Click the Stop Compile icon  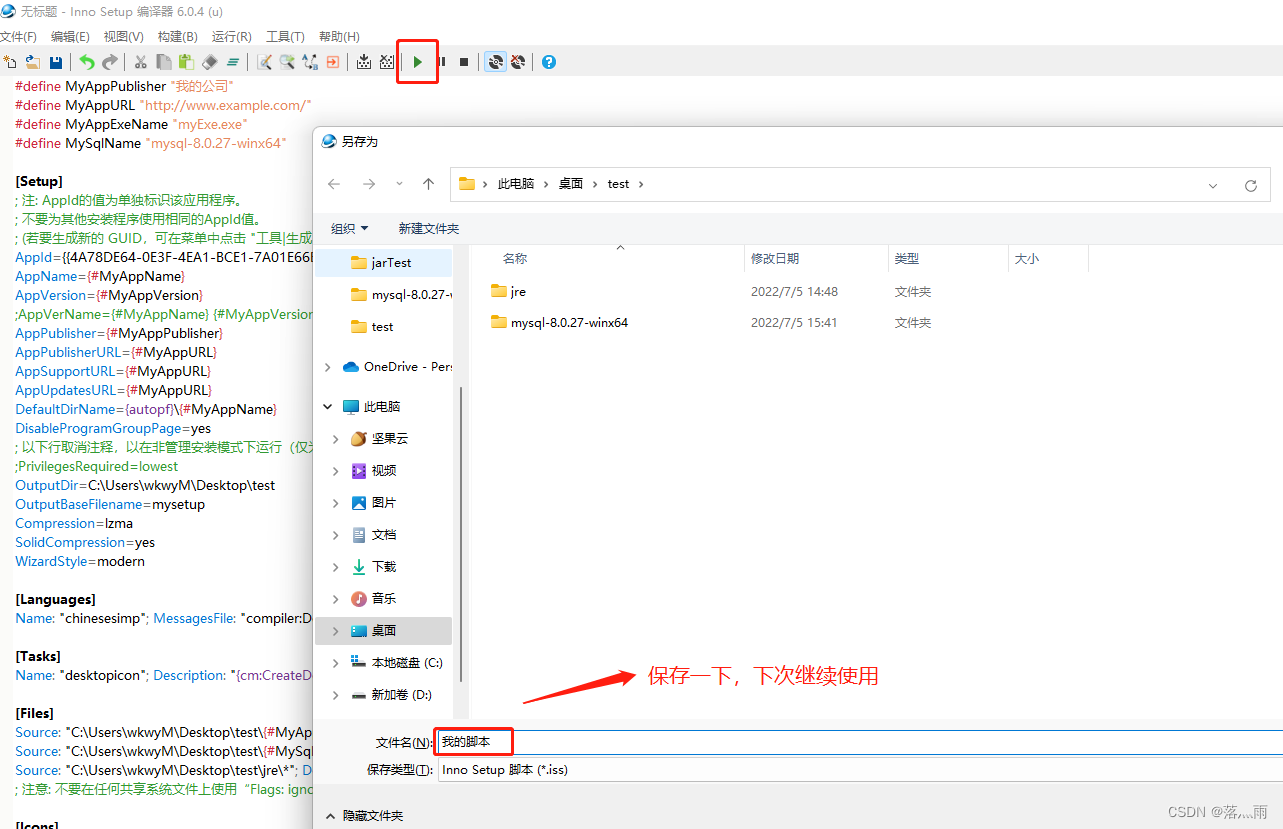tap(387, 62)
